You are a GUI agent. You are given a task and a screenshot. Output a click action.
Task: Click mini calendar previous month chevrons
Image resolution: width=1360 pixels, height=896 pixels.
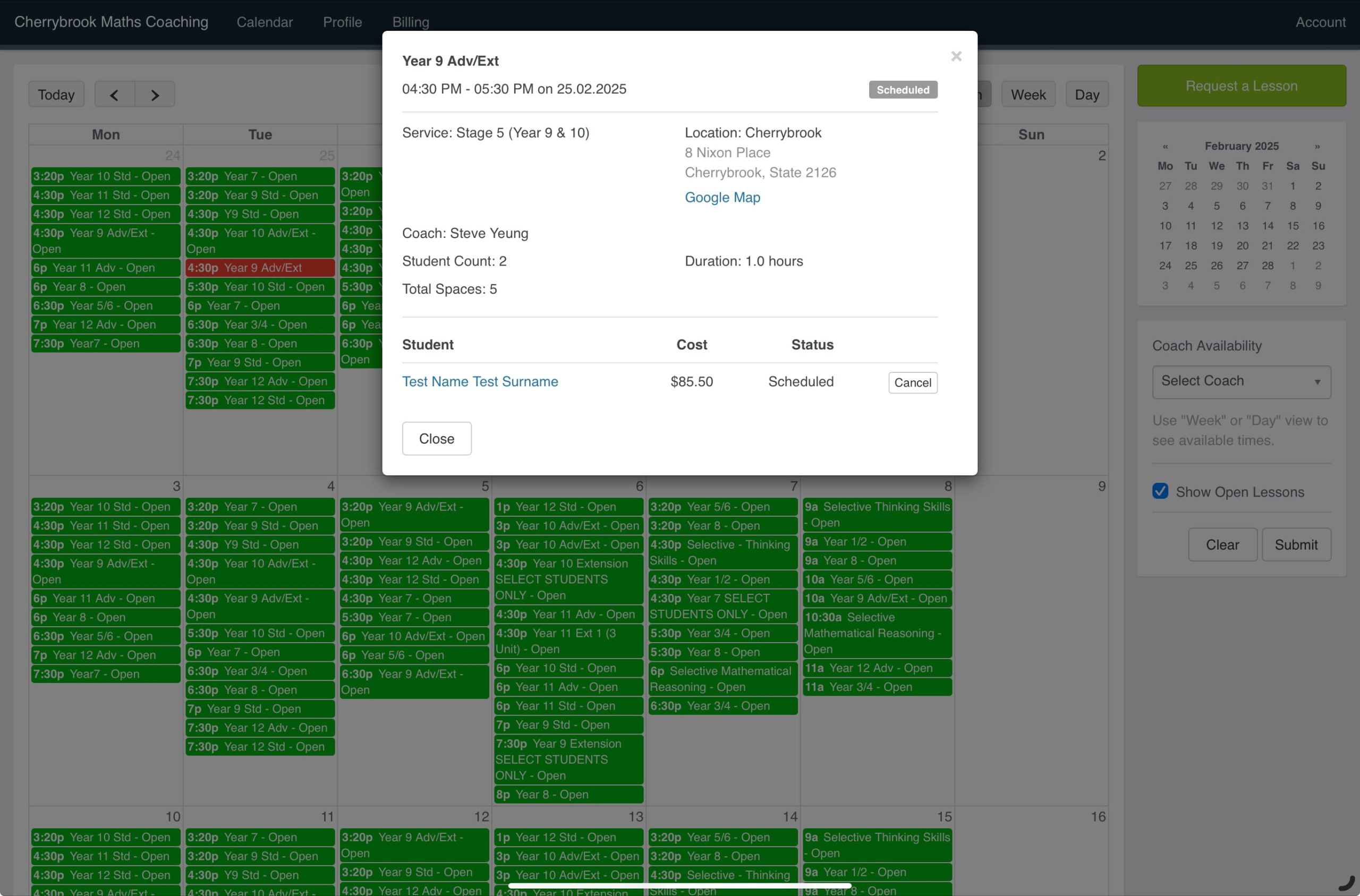coord(1165,147)
